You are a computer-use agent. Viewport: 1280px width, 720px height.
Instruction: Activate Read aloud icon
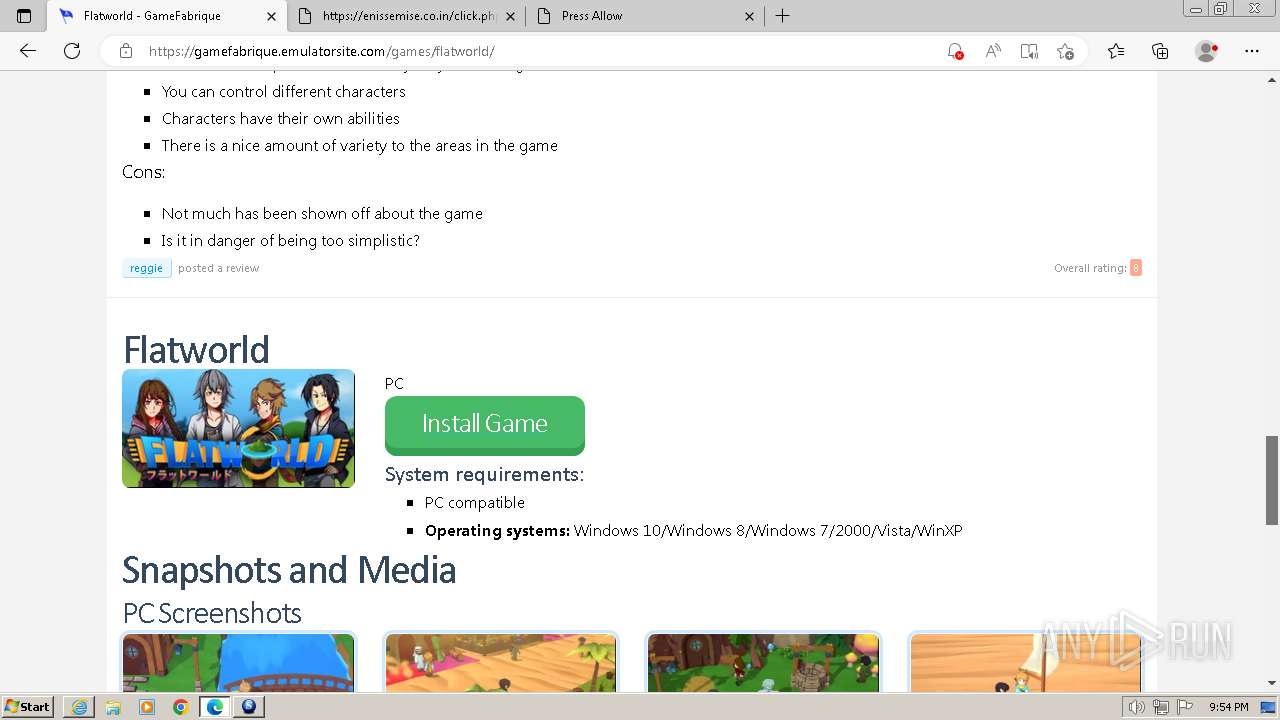pyautogui.click(x=992, y=51)
